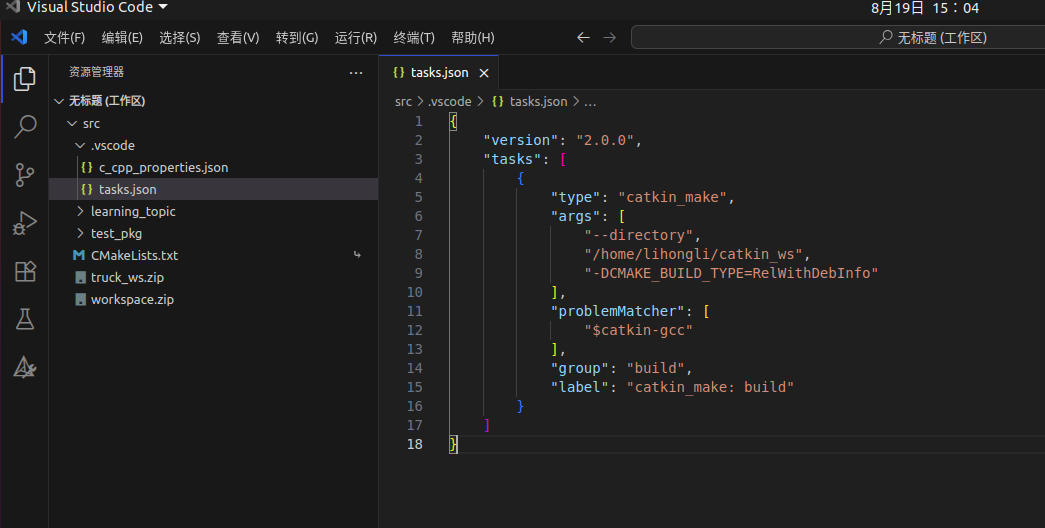This screenshot has height=528, width=1045.
Task: Click the "tasks" key on line 3
Action: click(512, 159)
